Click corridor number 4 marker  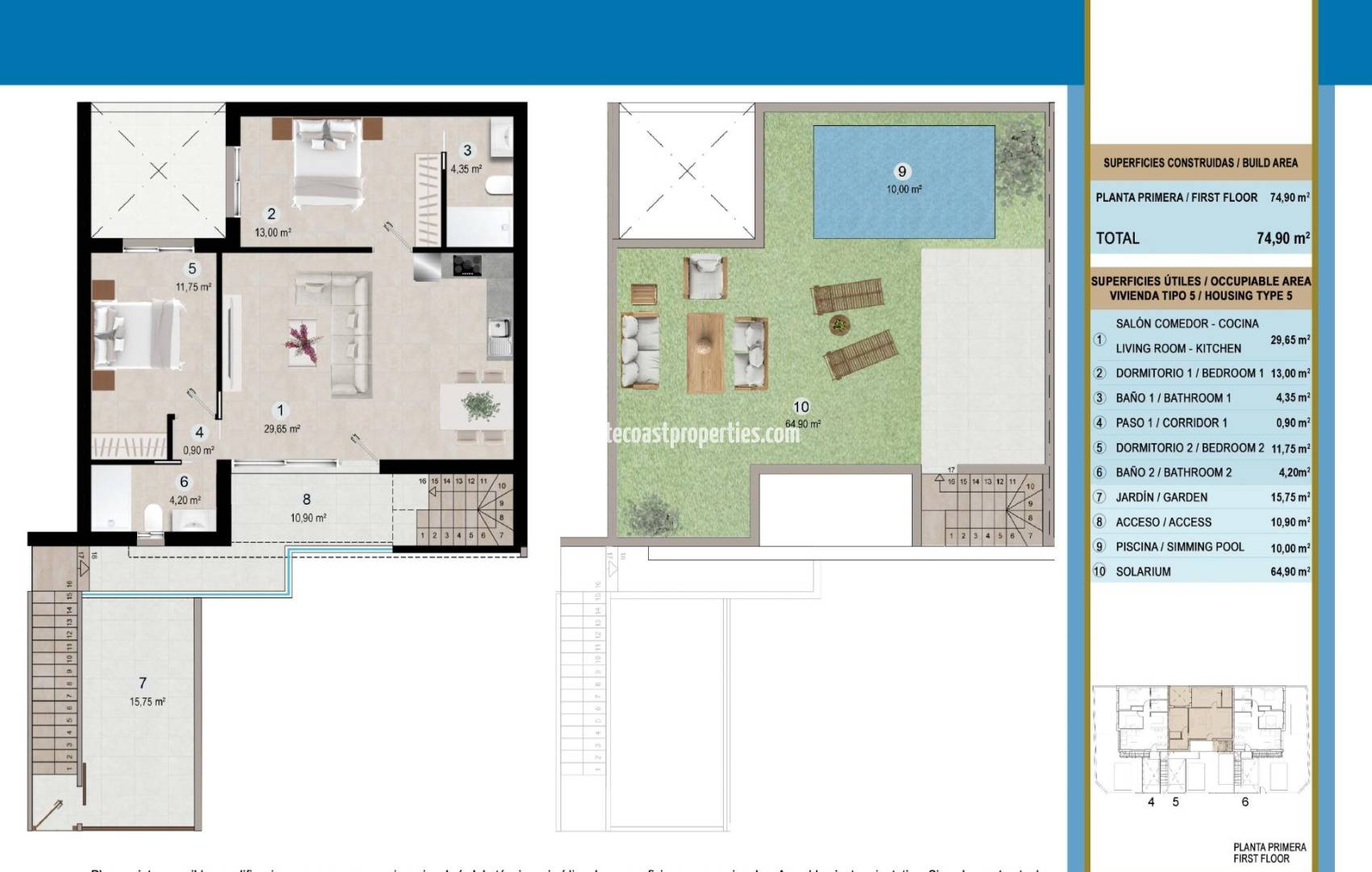(x=199, y=433)
